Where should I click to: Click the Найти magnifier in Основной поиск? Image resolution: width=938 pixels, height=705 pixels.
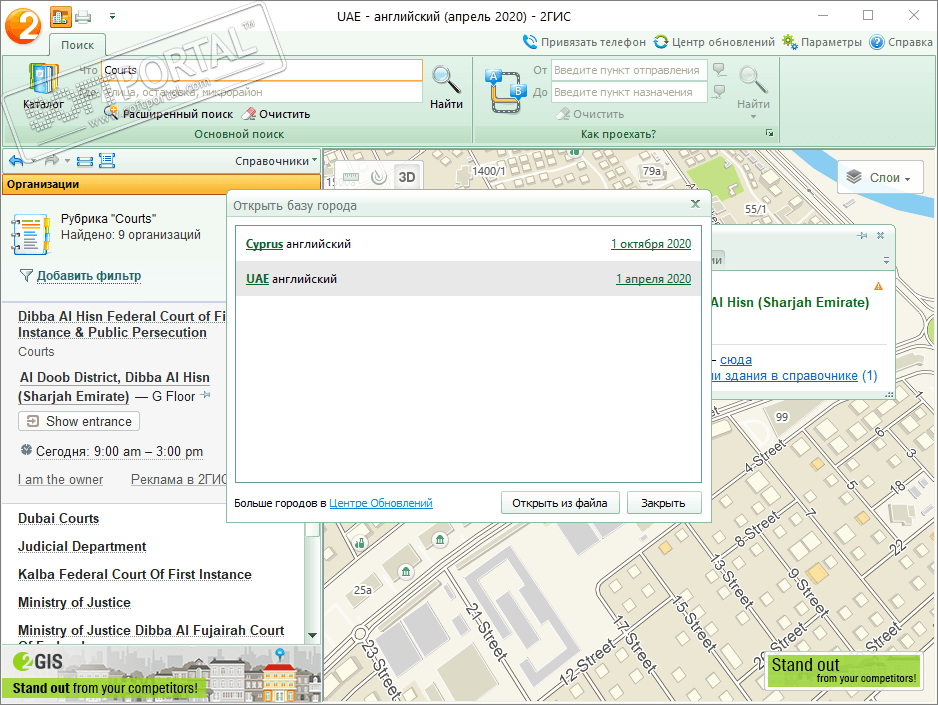tap(446, 87)
